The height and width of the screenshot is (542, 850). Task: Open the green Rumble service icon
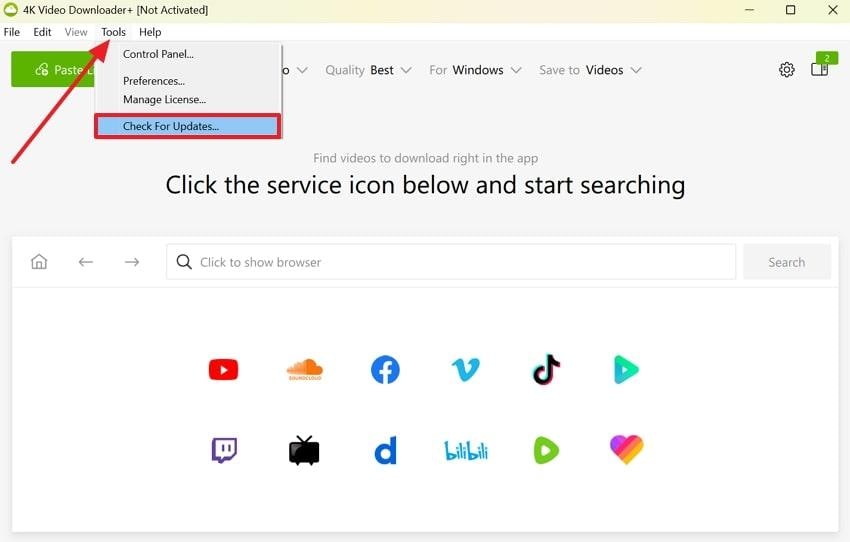[546, 450]
